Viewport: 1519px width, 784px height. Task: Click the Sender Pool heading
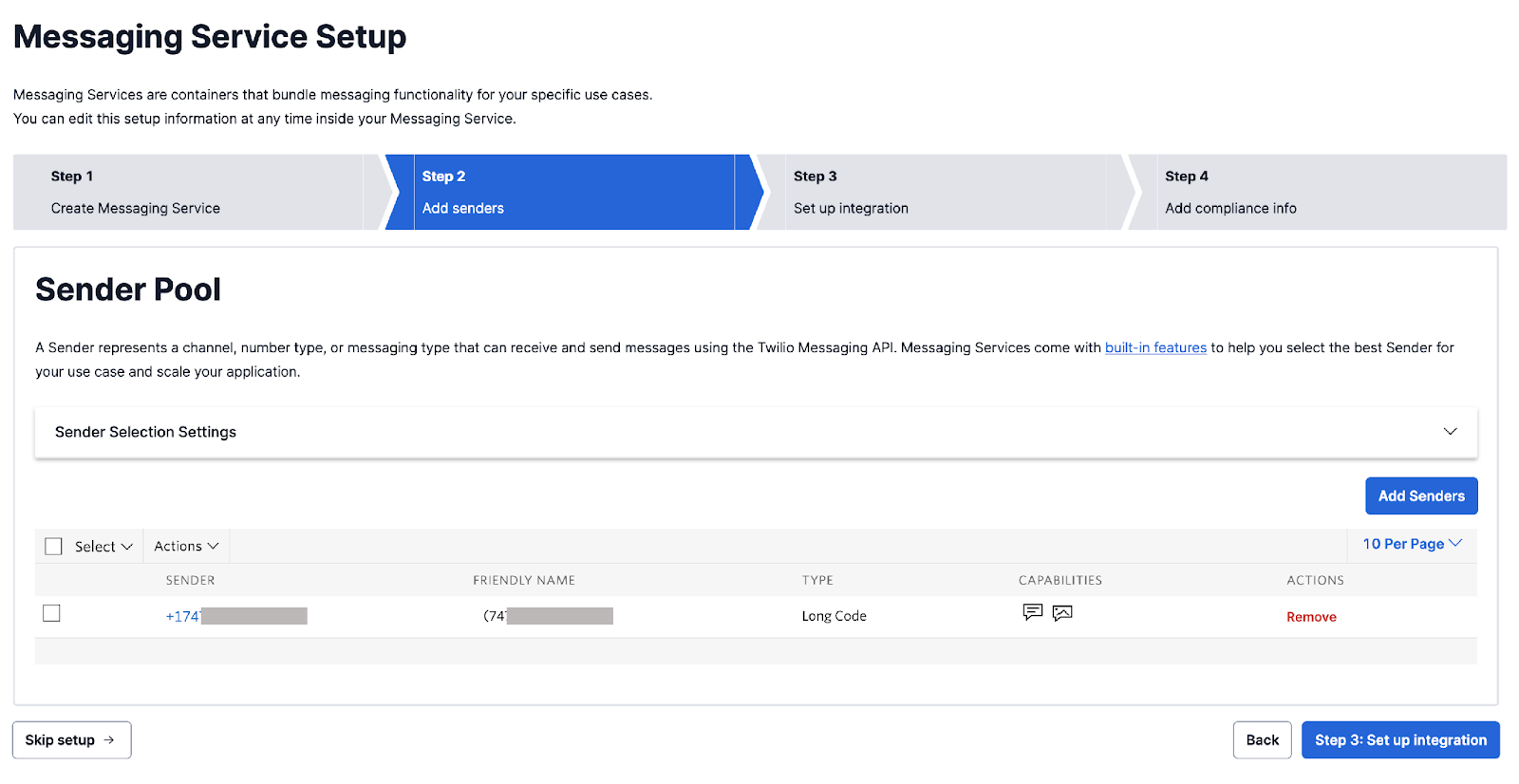click(x=128, y=289)
